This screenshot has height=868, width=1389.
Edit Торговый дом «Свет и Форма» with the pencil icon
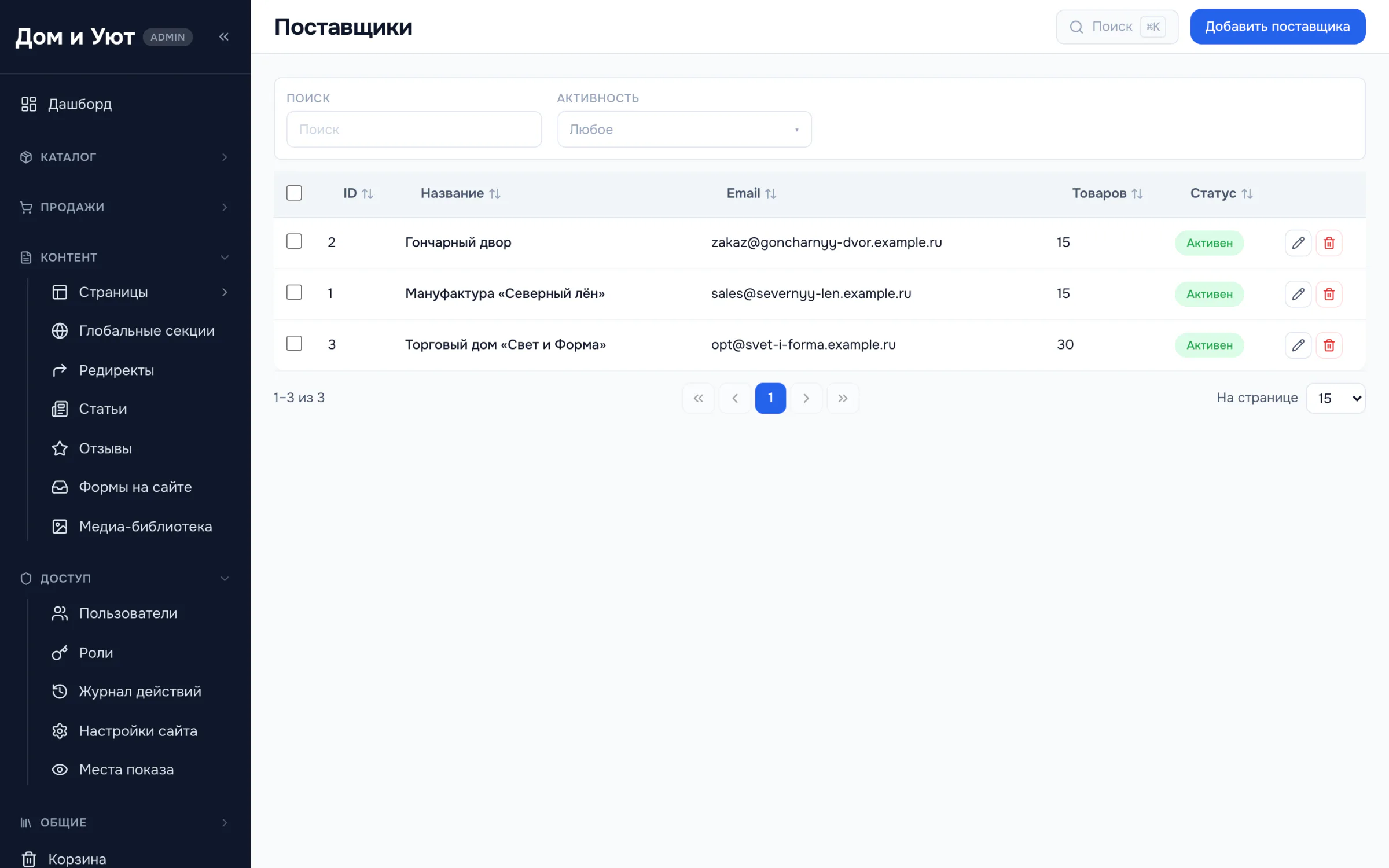1298,345
